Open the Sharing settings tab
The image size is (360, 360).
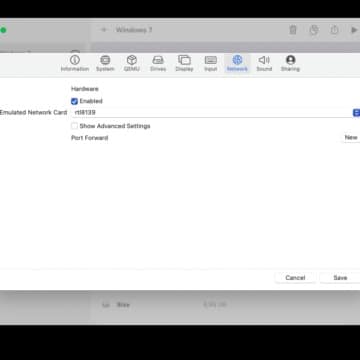point(290,63)
